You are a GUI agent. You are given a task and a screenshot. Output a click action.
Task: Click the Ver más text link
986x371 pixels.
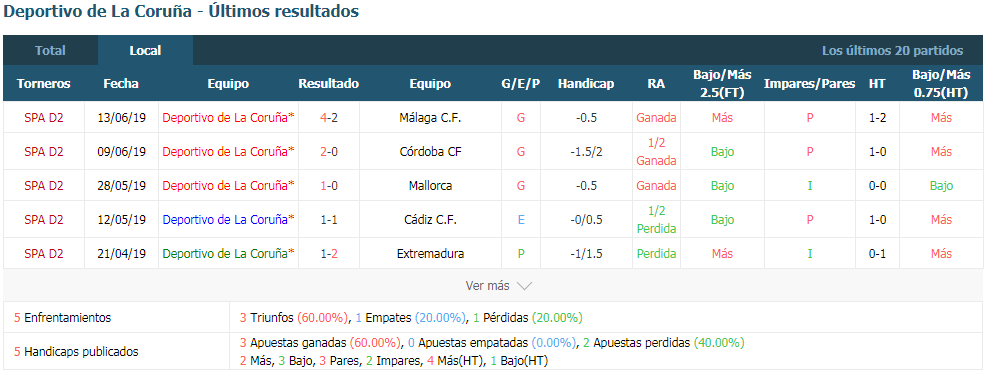(x=487, y=286)
